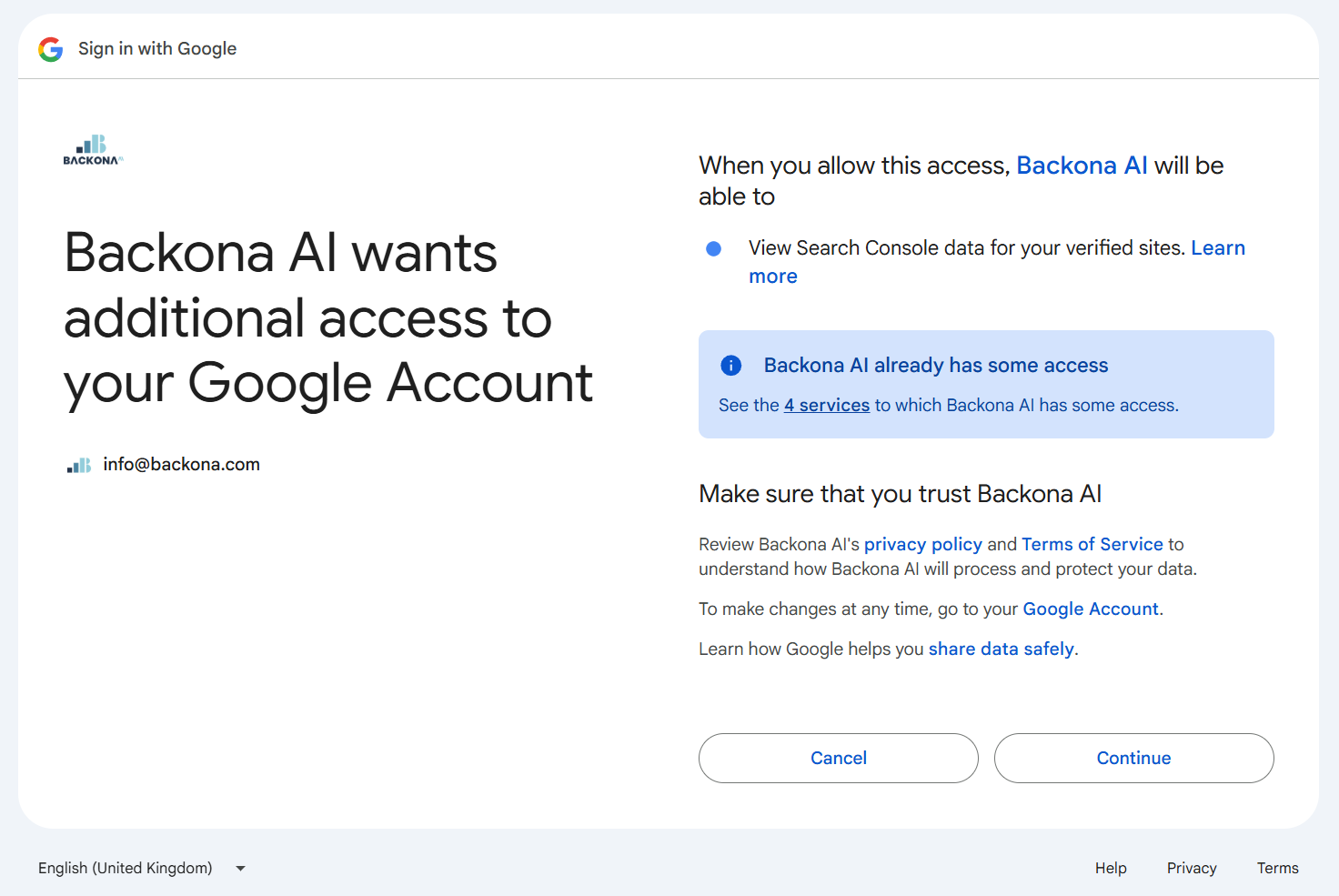Click Privacy in the footer

[1192, 868]
